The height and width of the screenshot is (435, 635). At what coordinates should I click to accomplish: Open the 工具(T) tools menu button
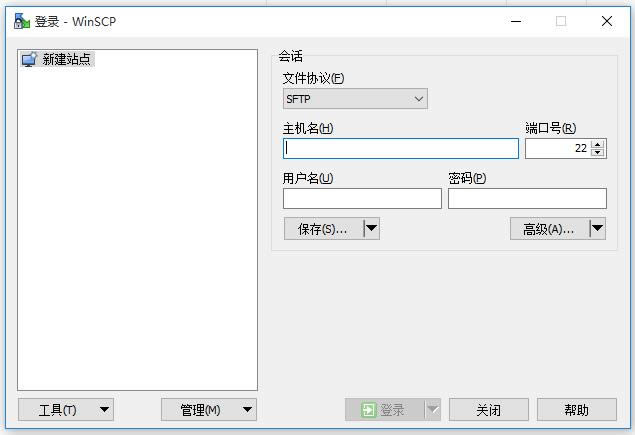[66, 410]
